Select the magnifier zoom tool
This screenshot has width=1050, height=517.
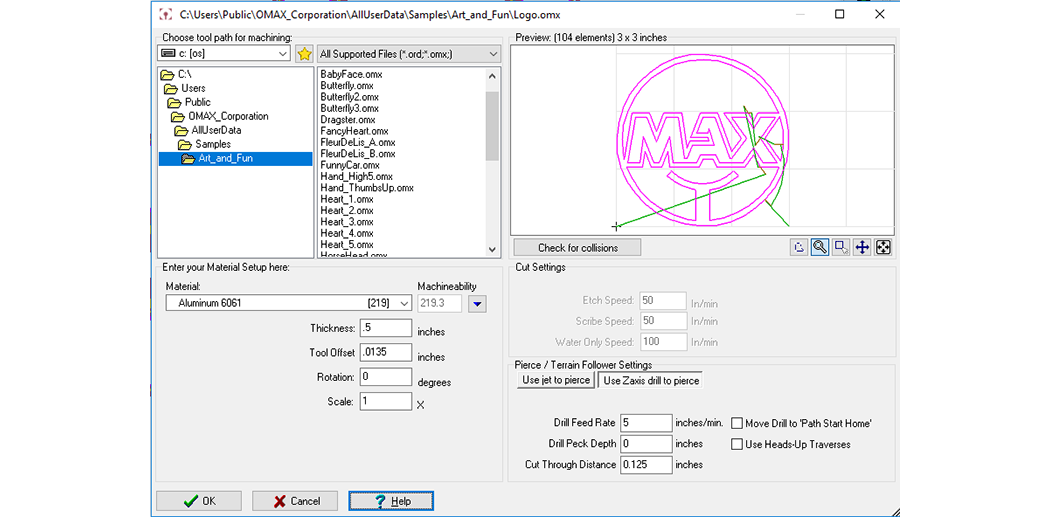(x=820, y=247)
